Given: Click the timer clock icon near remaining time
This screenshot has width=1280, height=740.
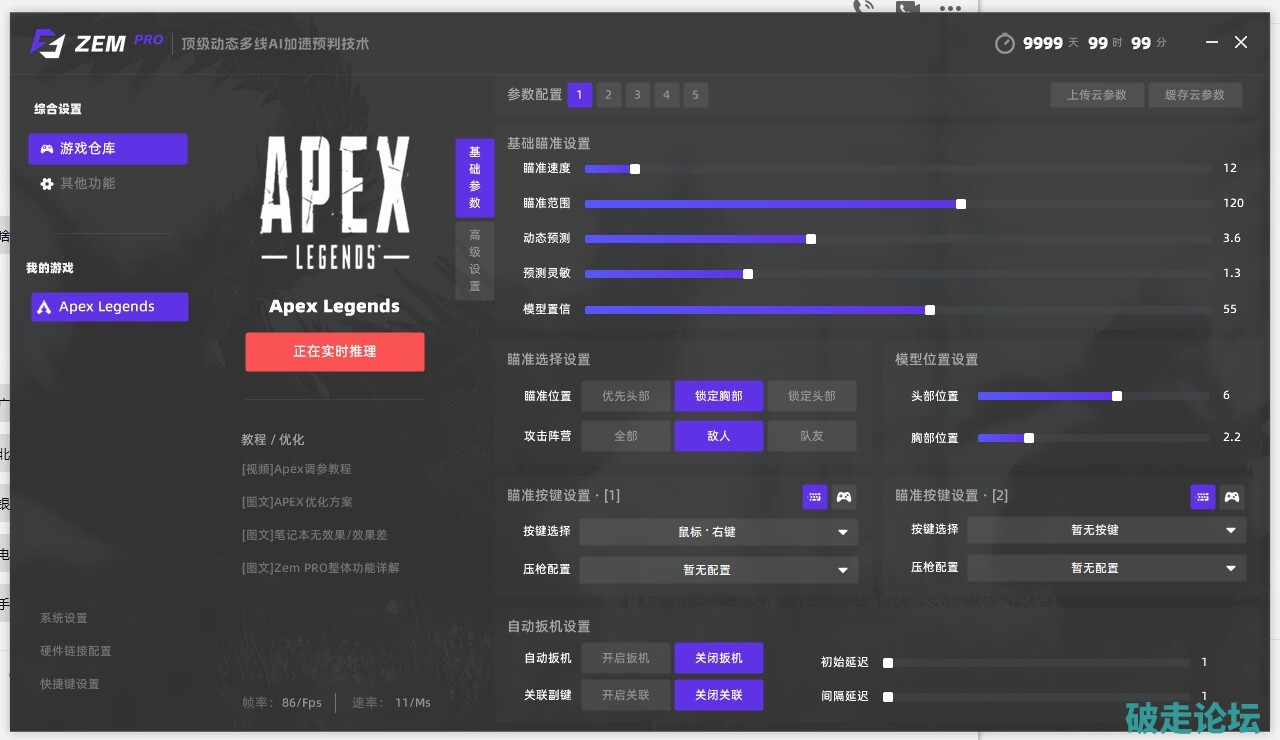Looking at the screenshot, I should tap(1005, 44).
